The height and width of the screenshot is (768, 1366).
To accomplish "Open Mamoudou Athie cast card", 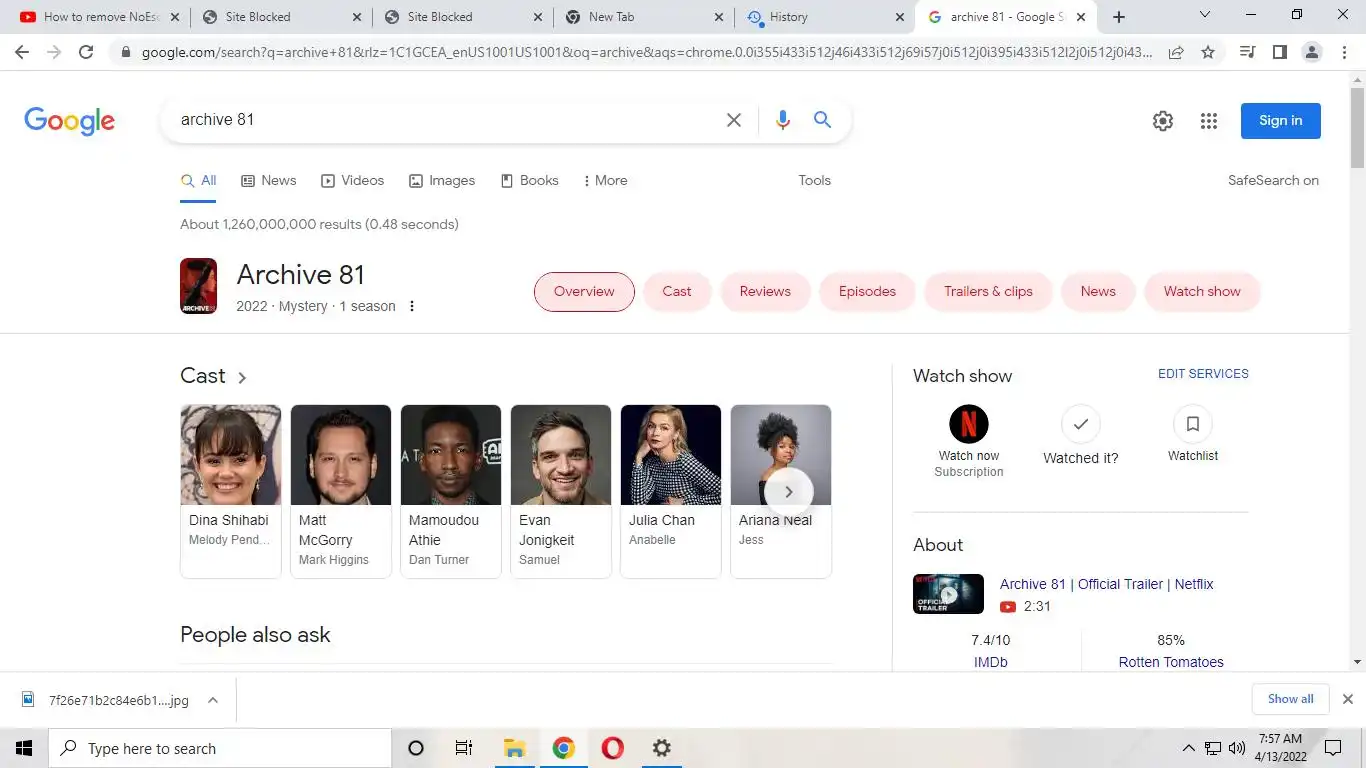I will click(451, 491).
